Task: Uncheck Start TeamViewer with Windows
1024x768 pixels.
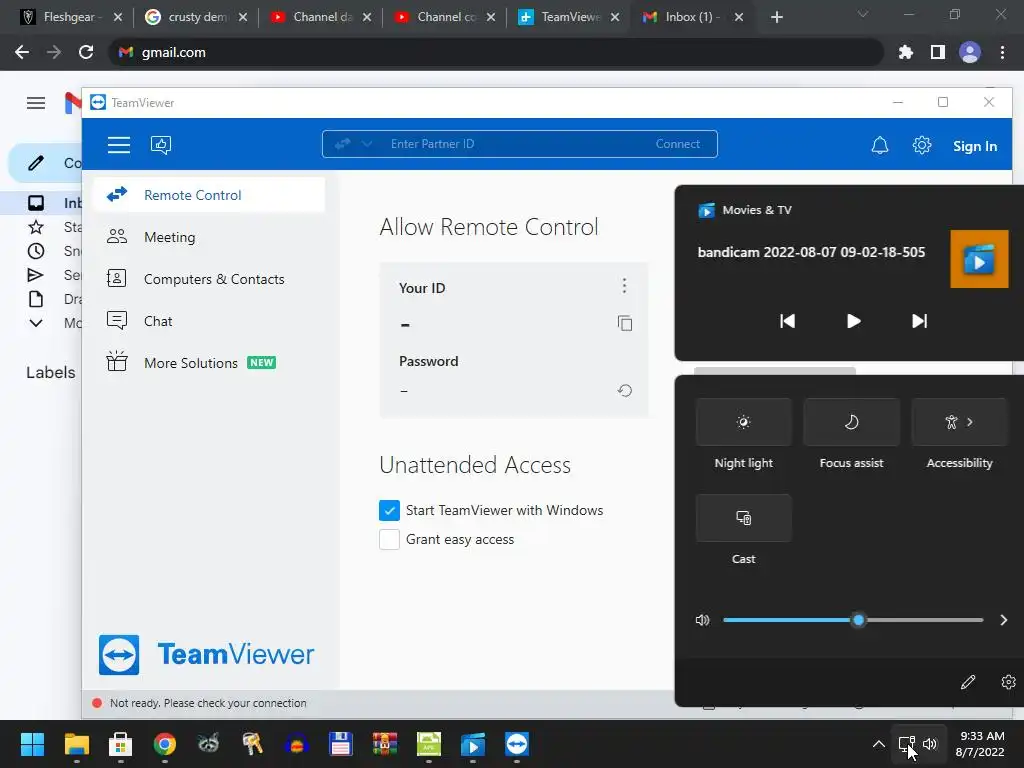Action: point(389,510)
